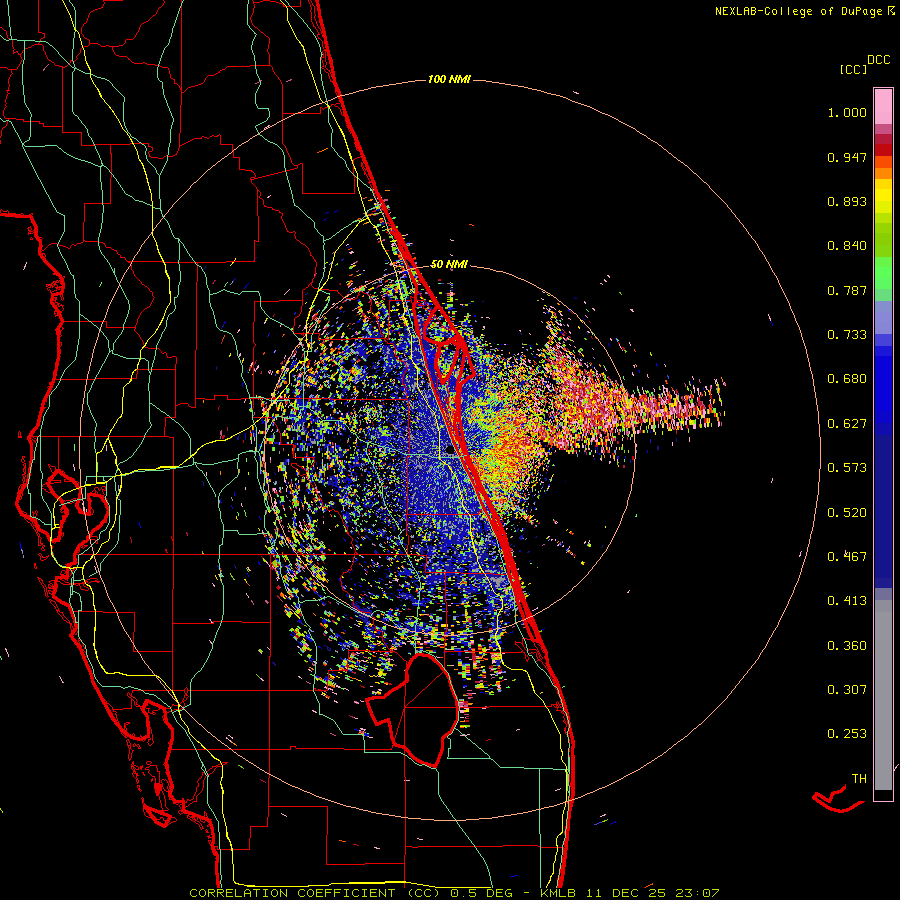Select the 0.627 scale value
The height and width of the screenshot is (900, 900).
847,424
